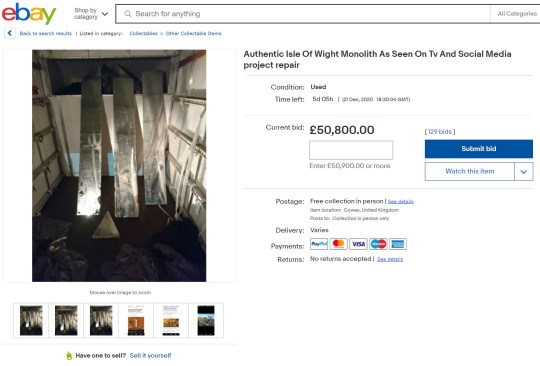
Task: Open the Shop by category dropdown
Action: [91, 14]
